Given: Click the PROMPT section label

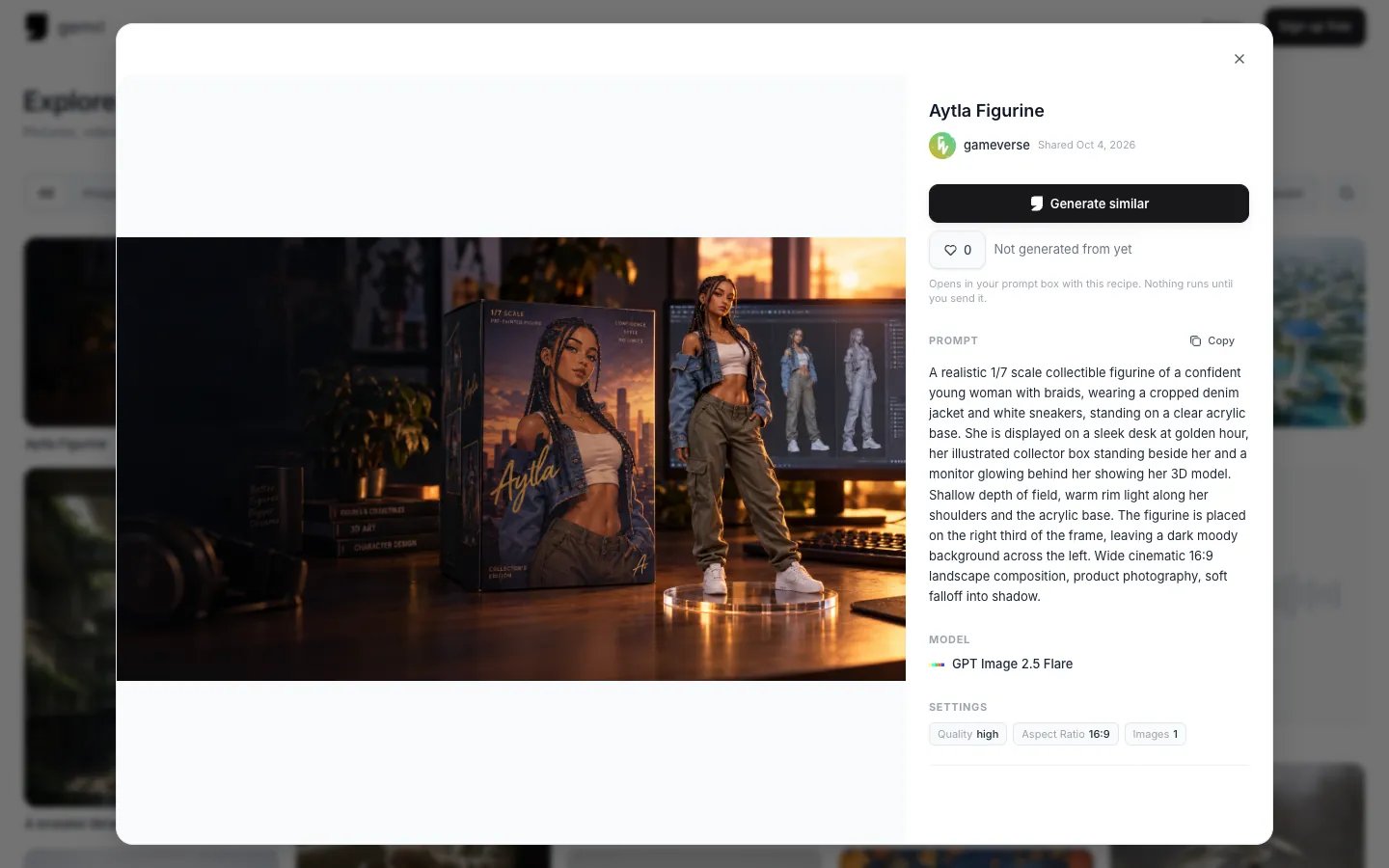Looking at the screenshot, I should [953, 340].
